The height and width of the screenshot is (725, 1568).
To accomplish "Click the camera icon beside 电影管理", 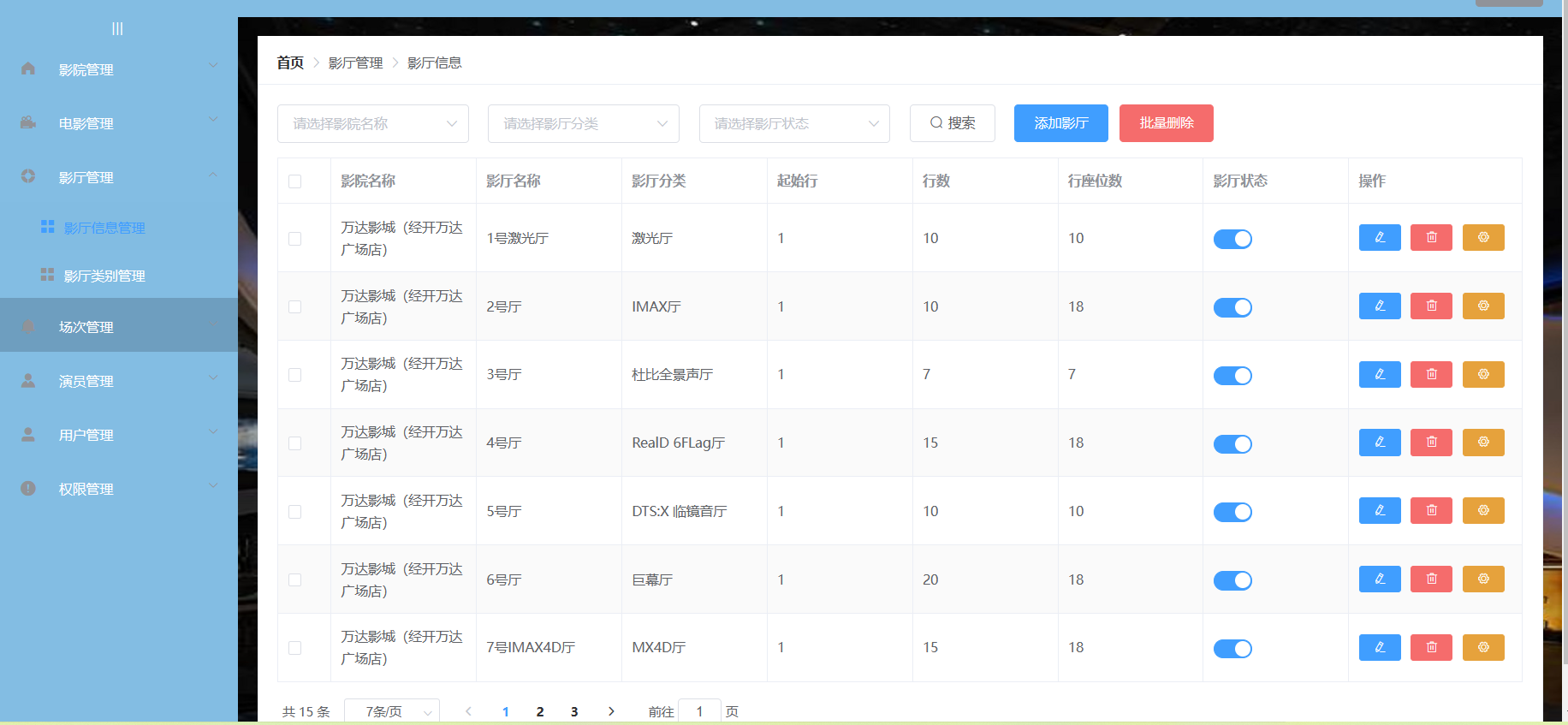I will [x=28, y=122].
